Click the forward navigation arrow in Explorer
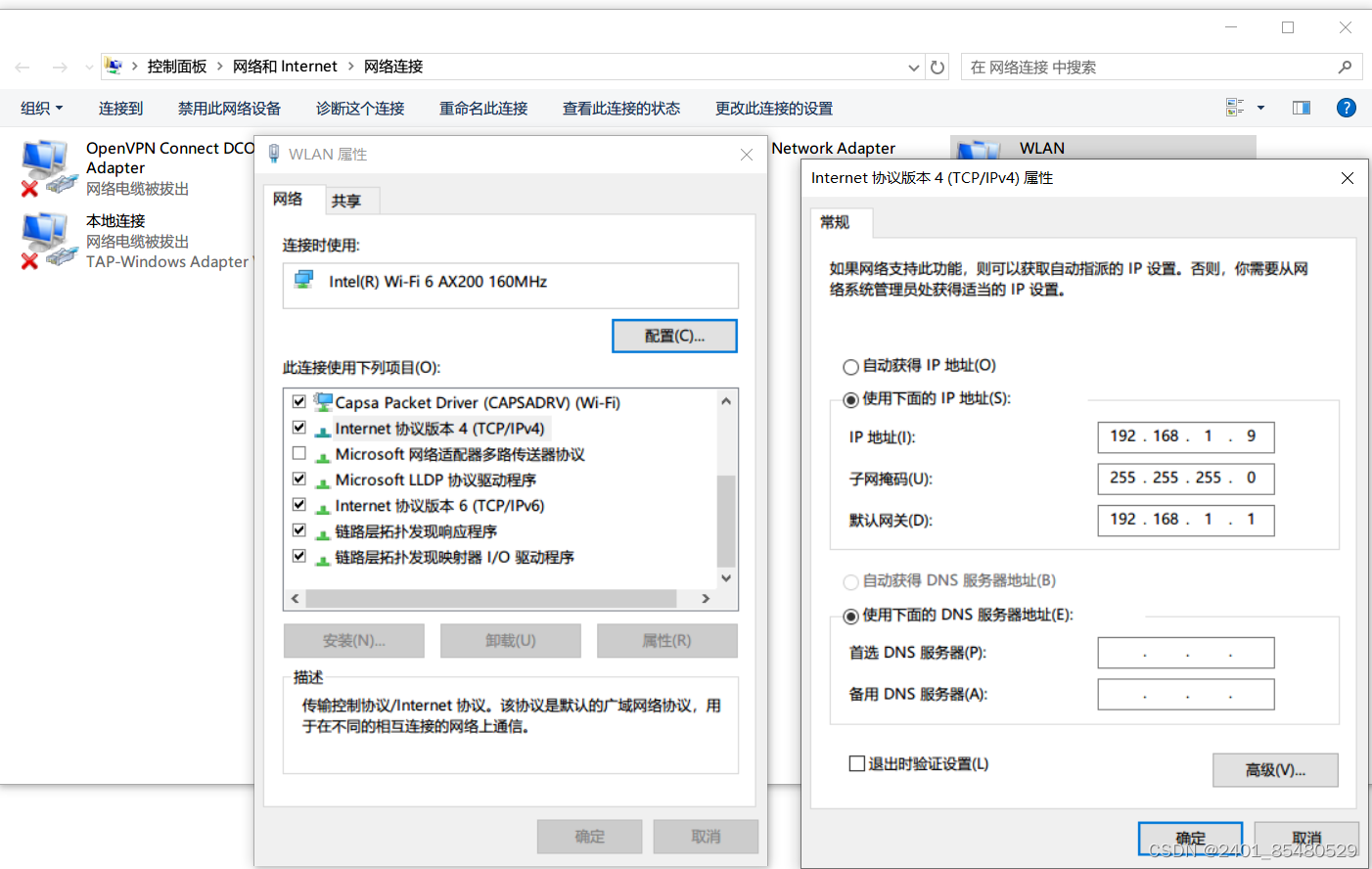This screenshot has height=869, width=1372. [x=60, y=68]
